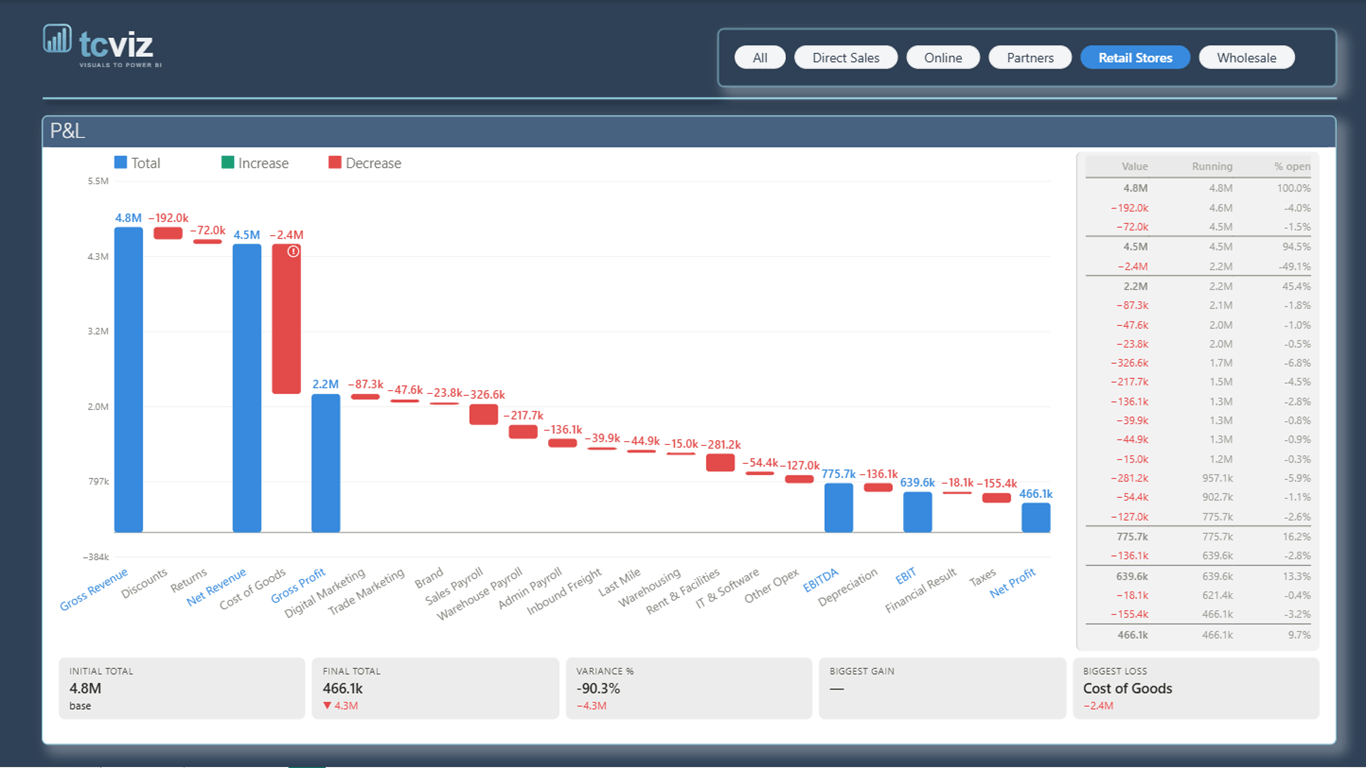Click the Digital Marketing axis label

325,593
